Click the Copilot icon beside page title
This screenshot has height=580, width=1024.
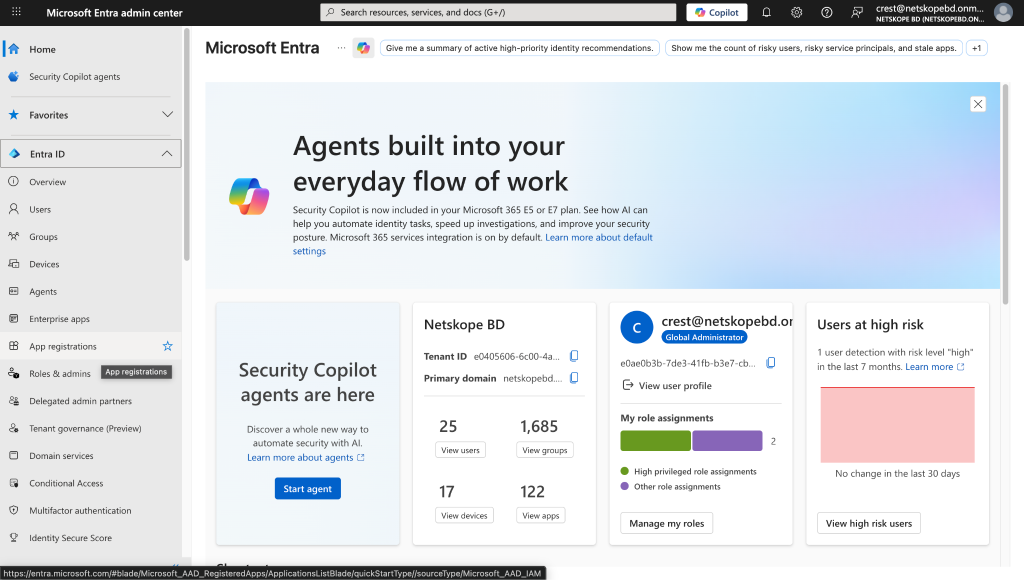(x=364, y=48)
